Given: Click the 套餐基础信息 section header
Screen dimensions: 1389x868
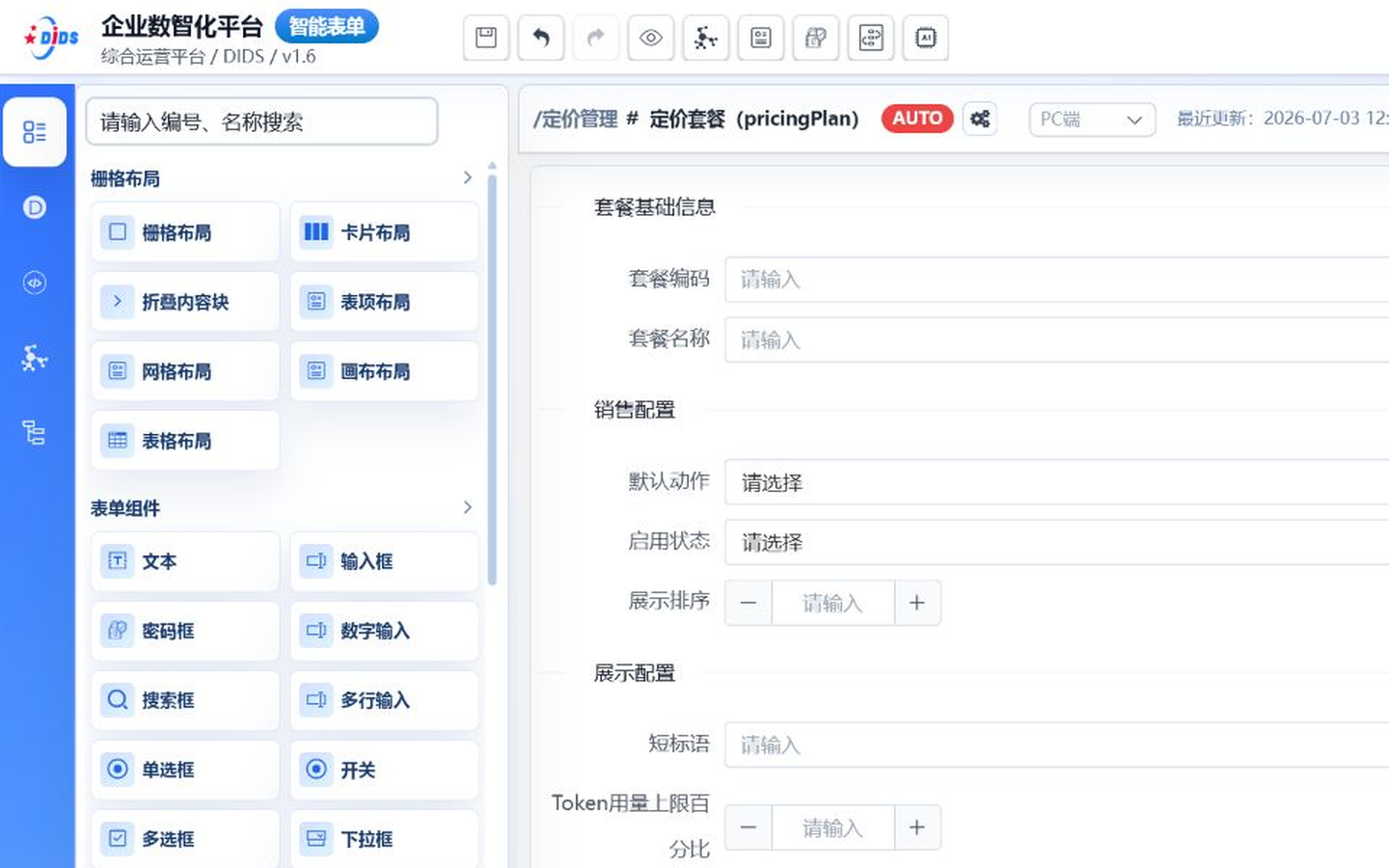Looking at the screenshot, I should [x=655, y=207].
